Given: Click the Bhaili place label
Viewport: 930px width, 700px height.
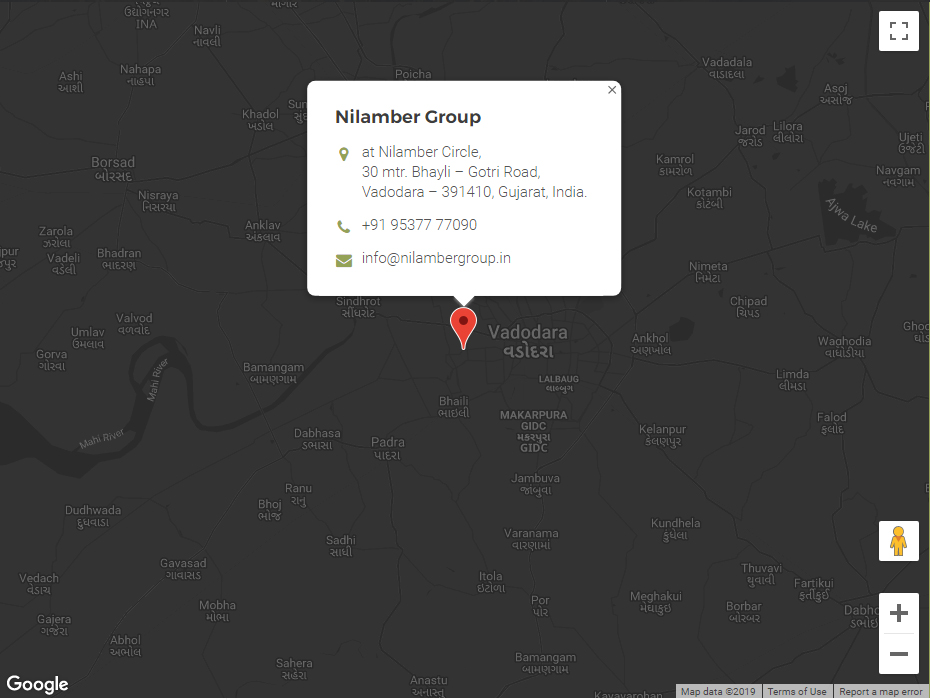Looking at the screenshot, I should (454, 407).
